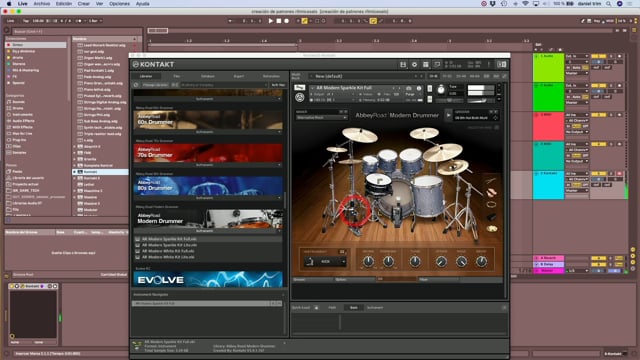Toggle the yellow automation arm button
This screenshot has width=640, height=360.
point(304,21)
